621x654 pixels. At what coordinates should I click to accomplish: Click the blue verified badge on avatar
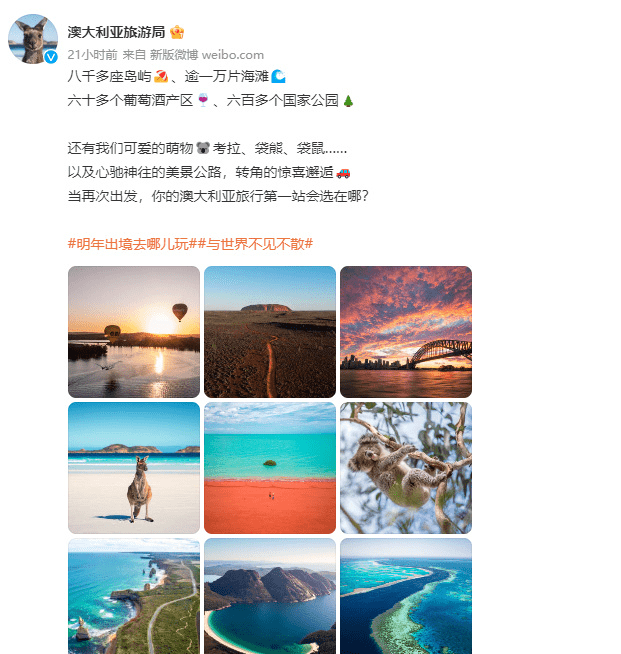pos(51,57)
